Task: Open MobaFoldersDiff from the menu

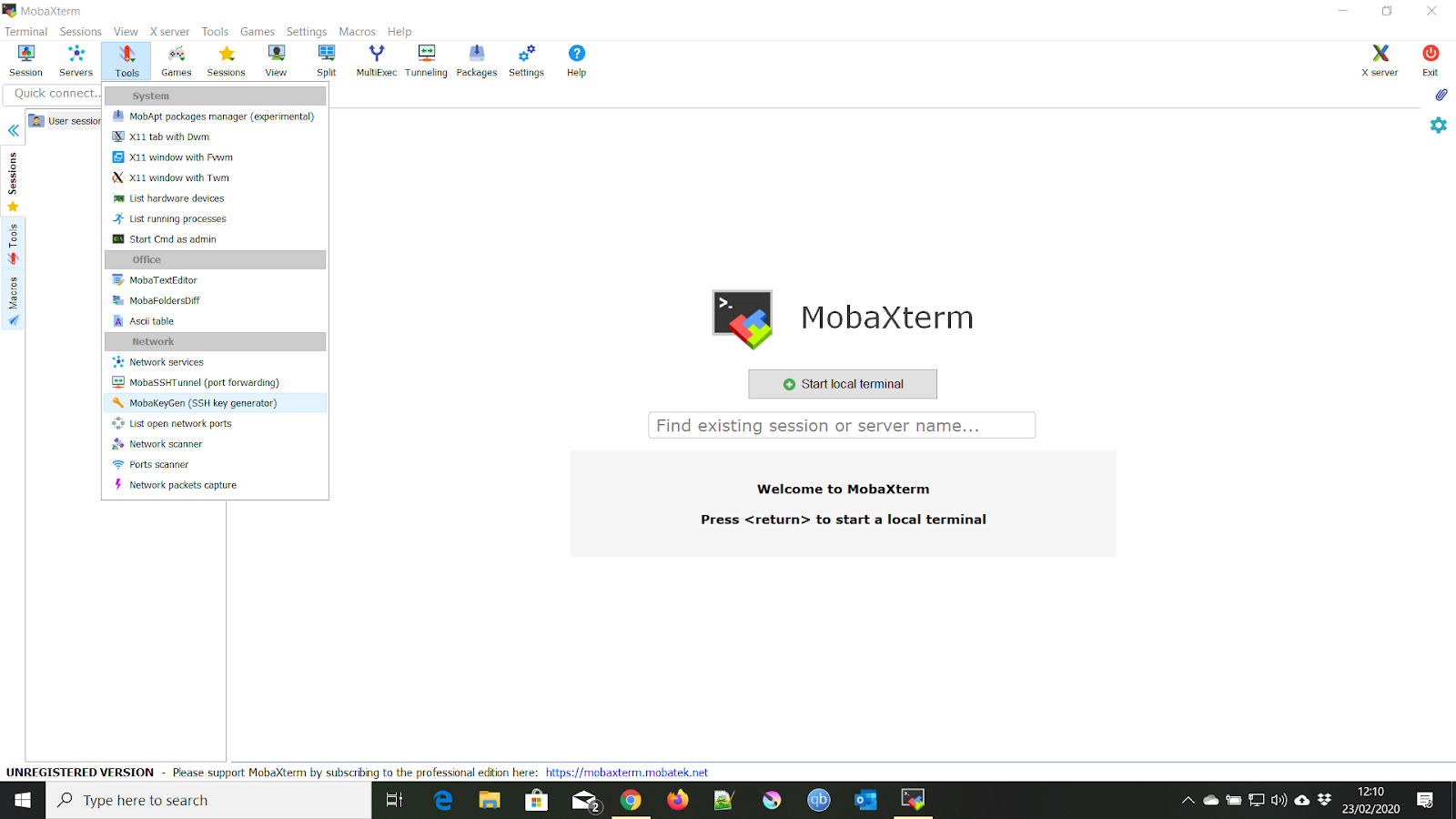Action: (x=216, y=300)
